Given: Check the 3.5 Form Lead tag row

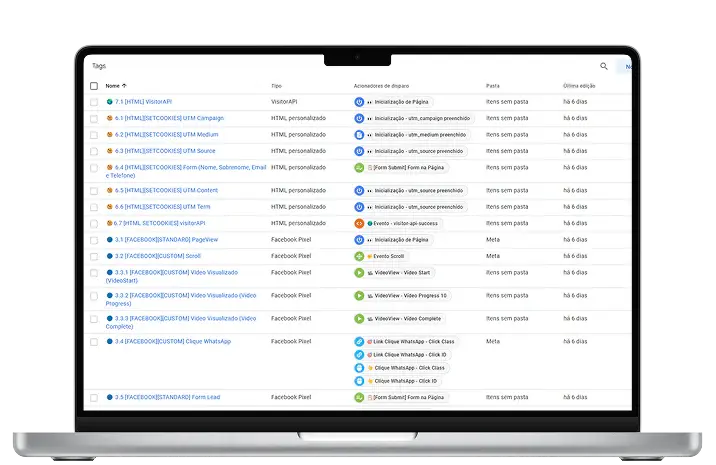Looking at the screenshot, I should pos(94,398).
